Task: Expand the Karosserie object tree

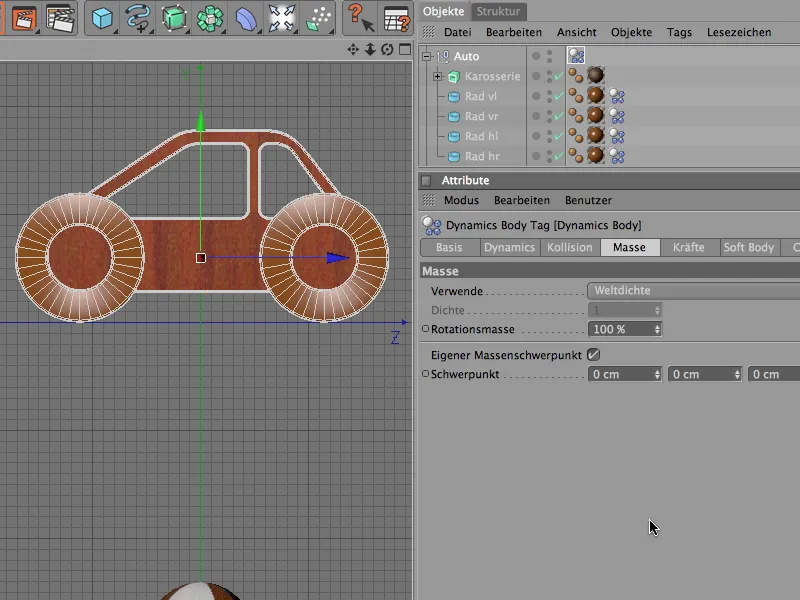Action: pos(437,77)
